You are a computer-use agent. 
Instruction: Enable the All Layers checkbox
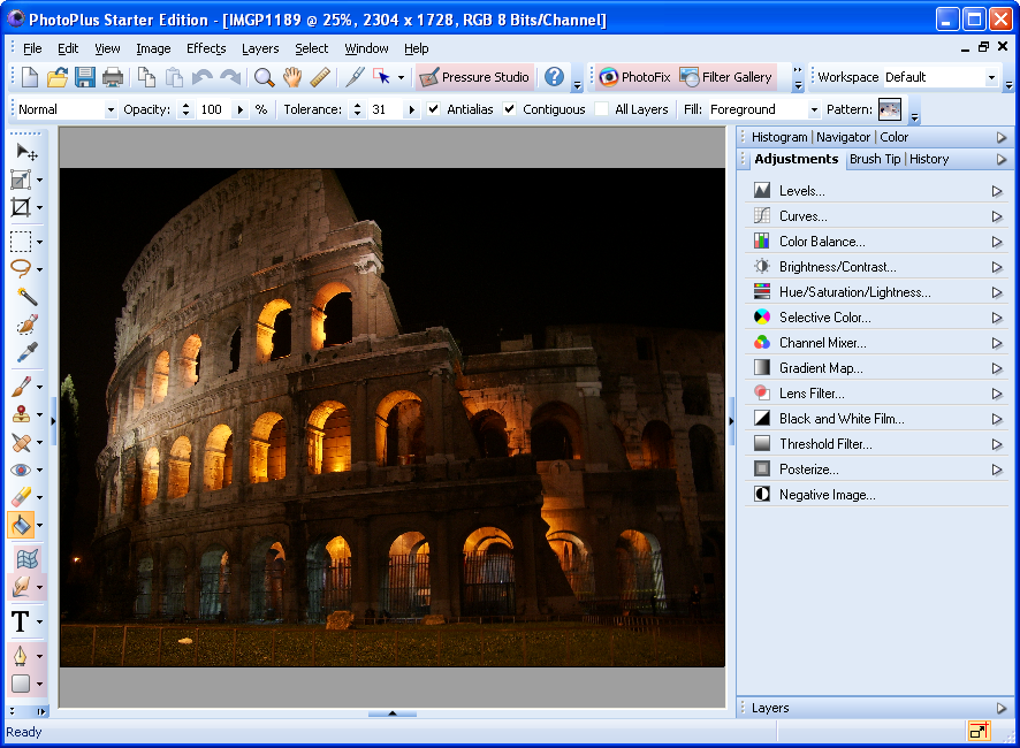[x=601, y=109]
